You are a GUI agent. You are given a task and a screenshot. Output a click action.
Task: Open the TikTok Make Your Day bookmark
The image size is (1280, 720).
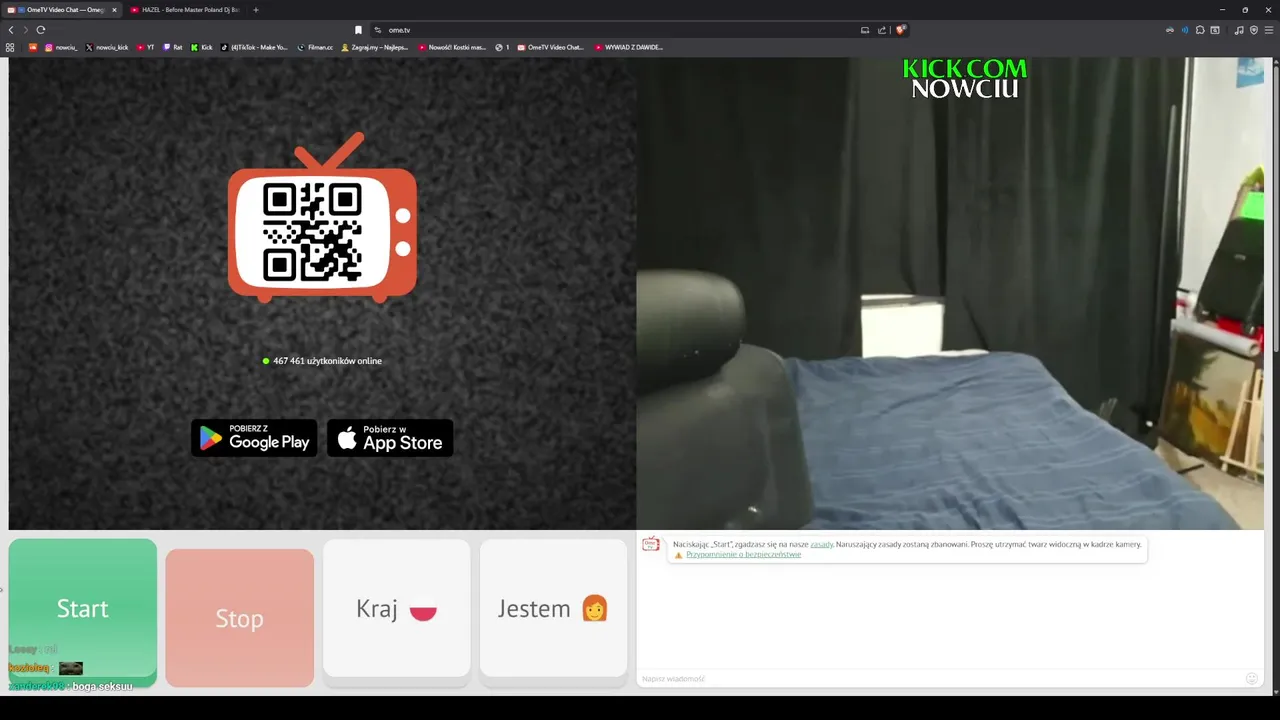click(x=254, y=47)
